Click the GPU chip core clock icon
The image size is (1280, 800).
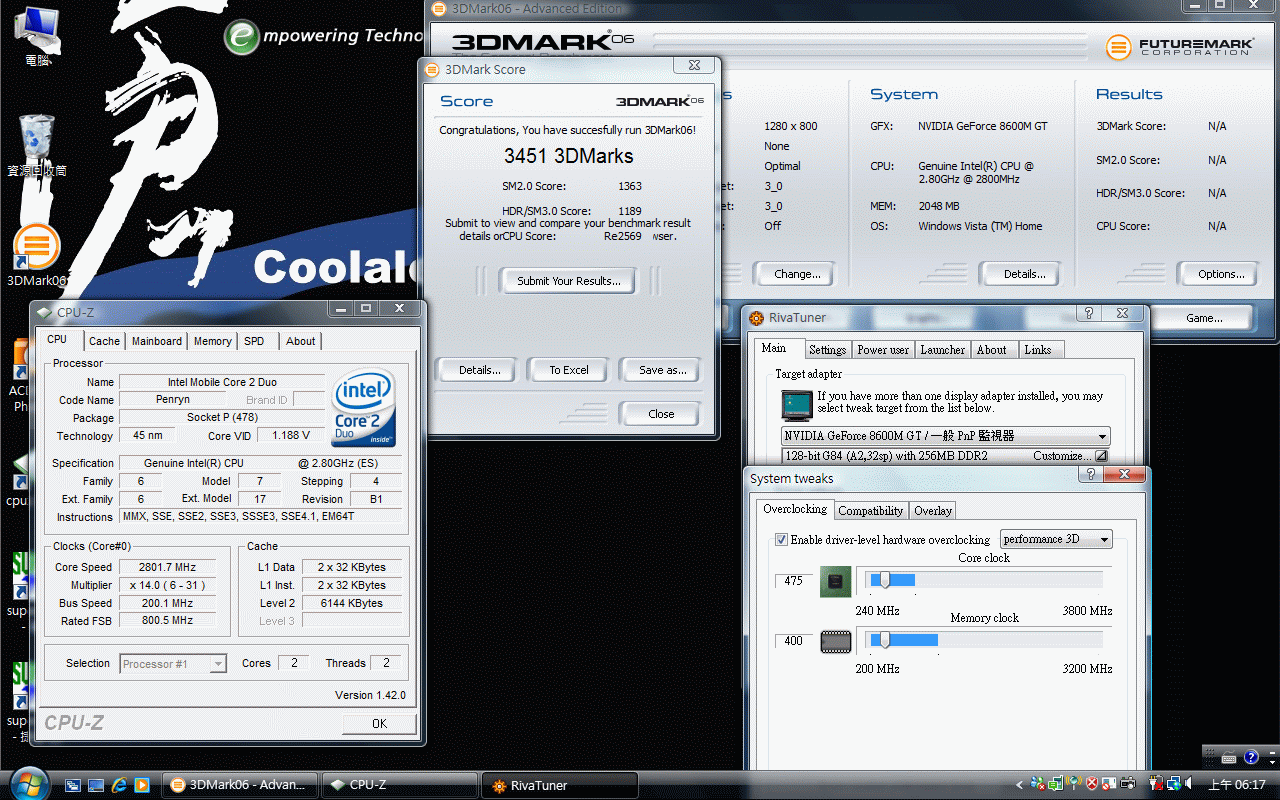click(835, 581)
